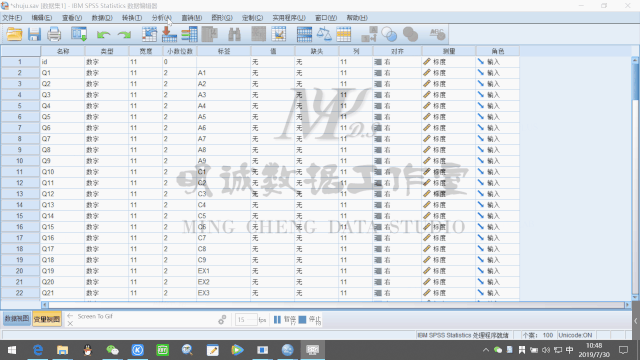Open the 转换(T) menu

coord(132,18)
